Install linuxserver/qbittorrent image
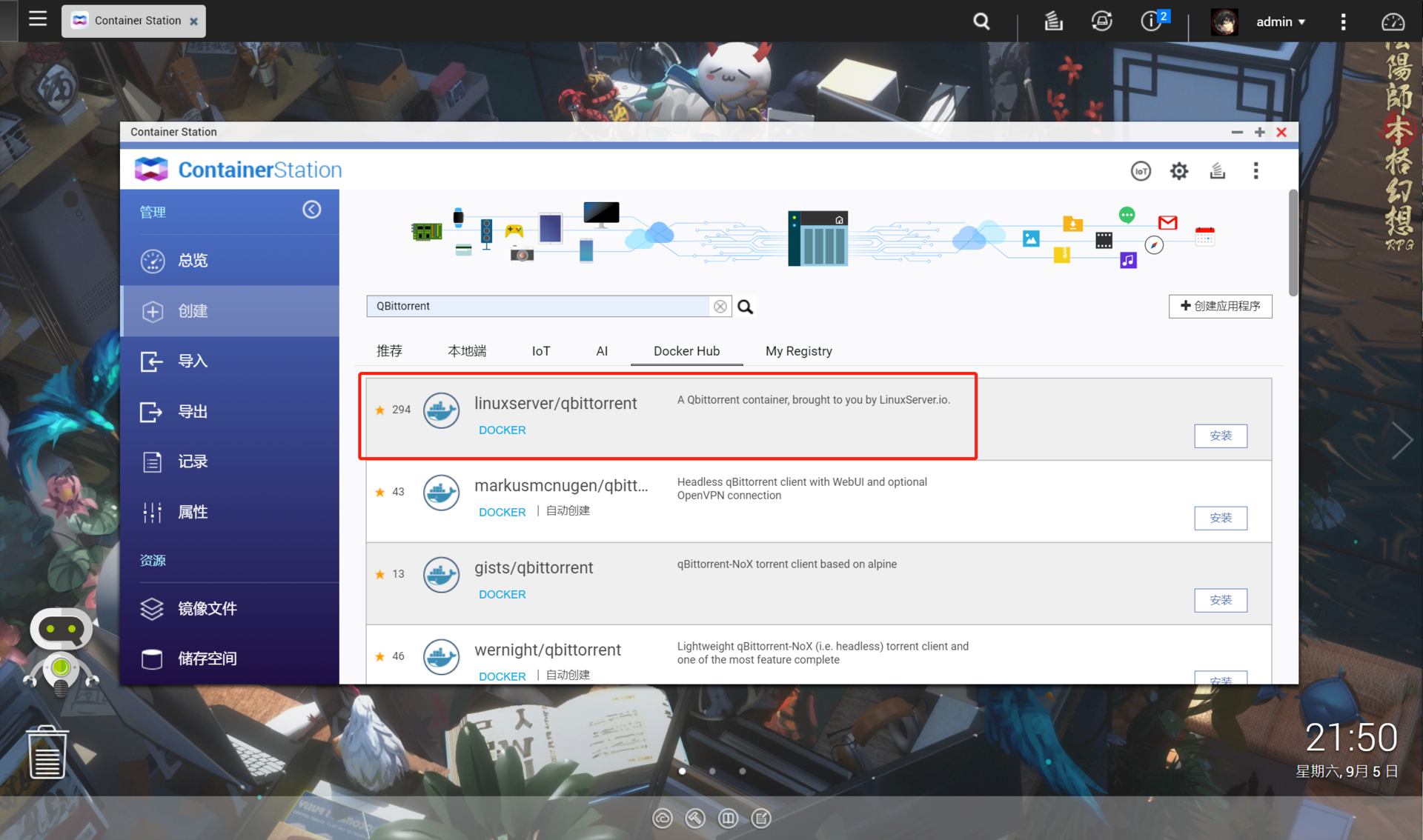The width and height of the screenshot is (1423, 840). coord(1220,436)
